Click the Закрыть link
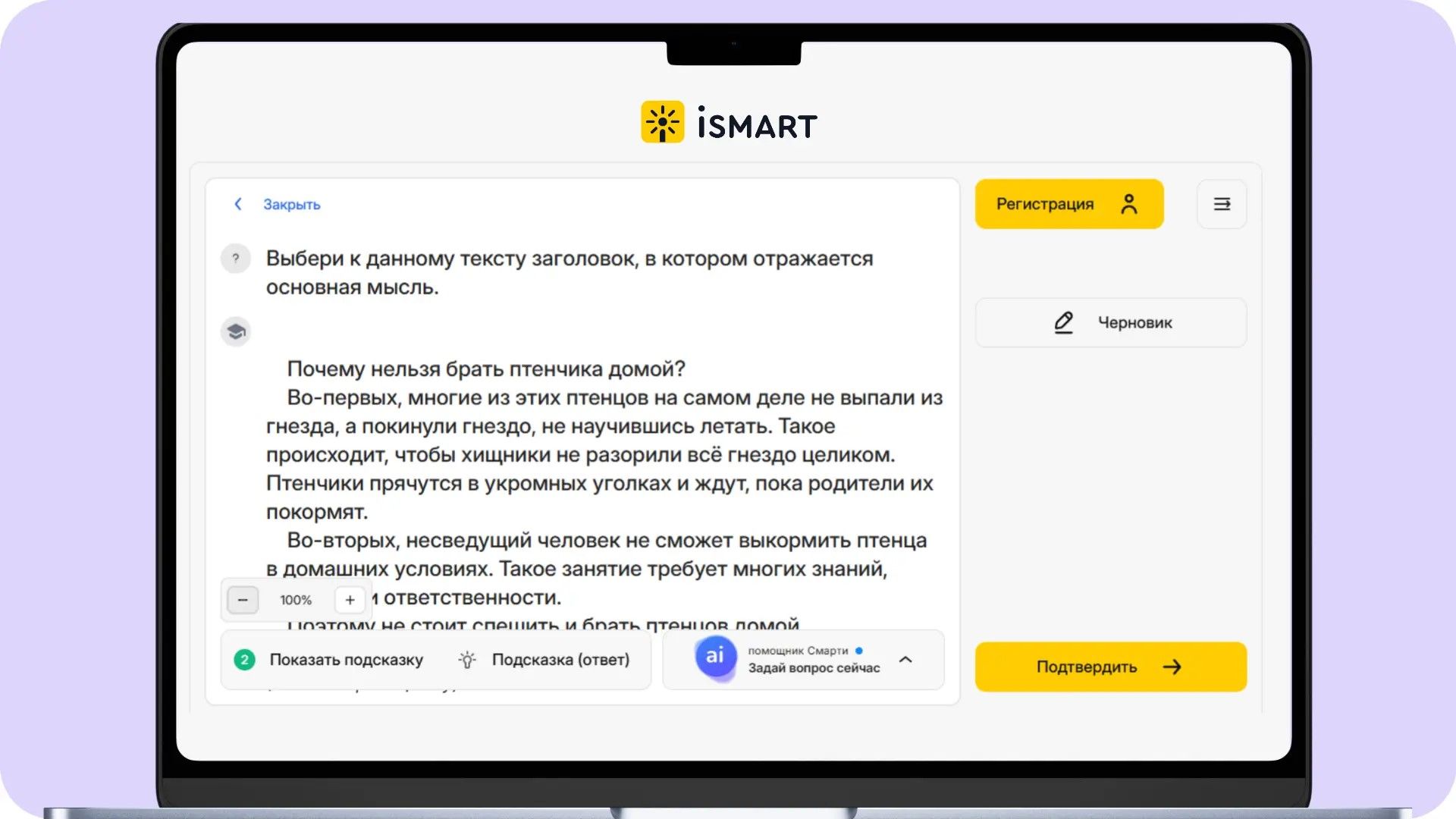 point(291,205)
